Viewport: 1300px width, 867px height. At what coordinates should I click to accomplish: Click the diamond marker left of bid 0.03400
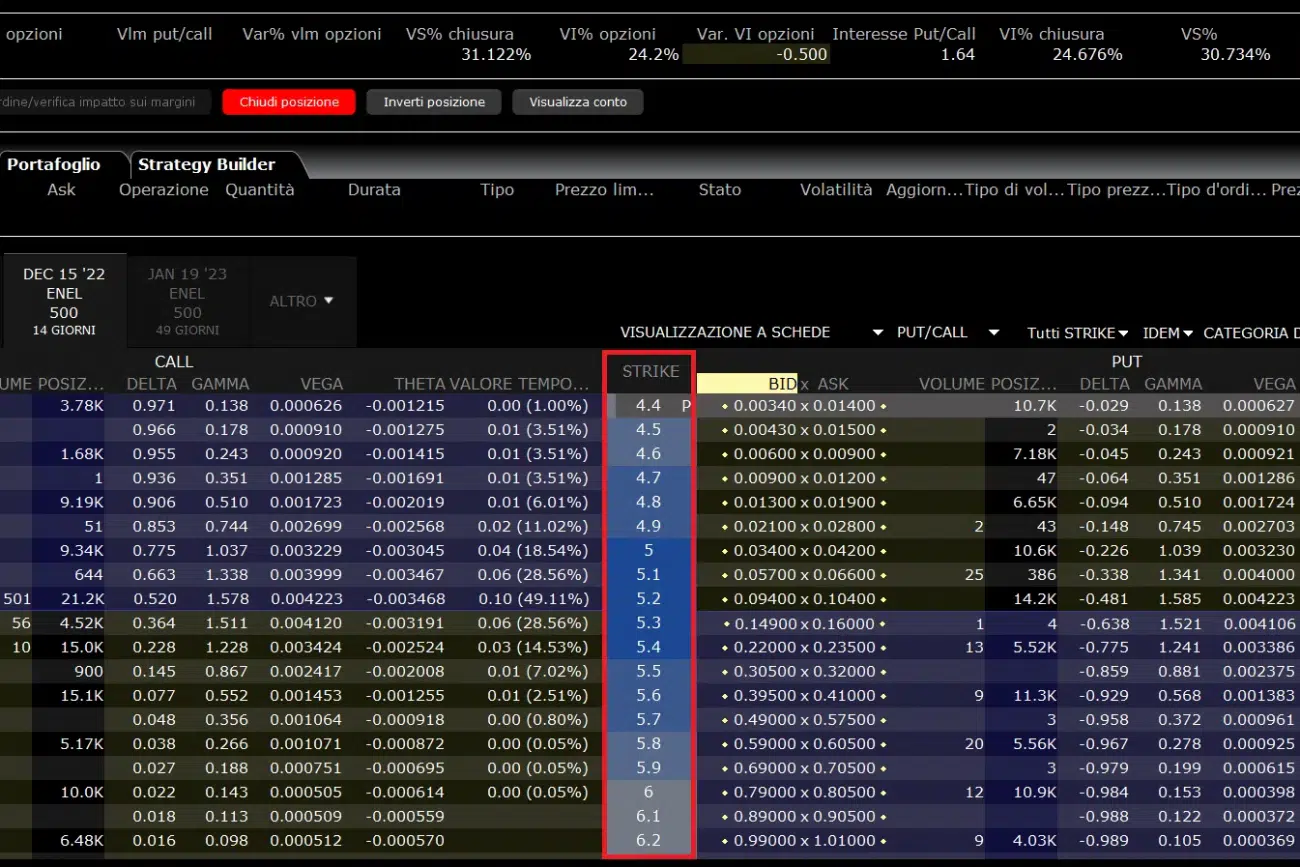725,551
